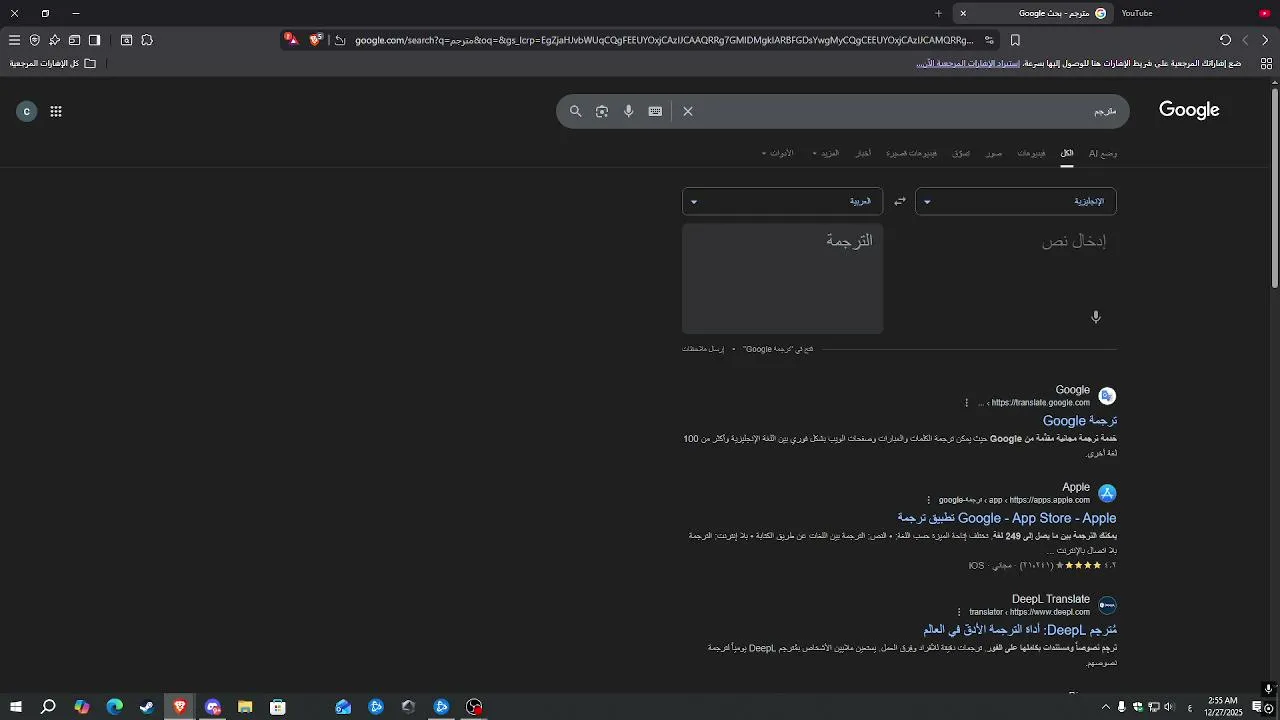Click the send feedback link below the translator
Screen dimensions: 1280x720
(703, 349)
